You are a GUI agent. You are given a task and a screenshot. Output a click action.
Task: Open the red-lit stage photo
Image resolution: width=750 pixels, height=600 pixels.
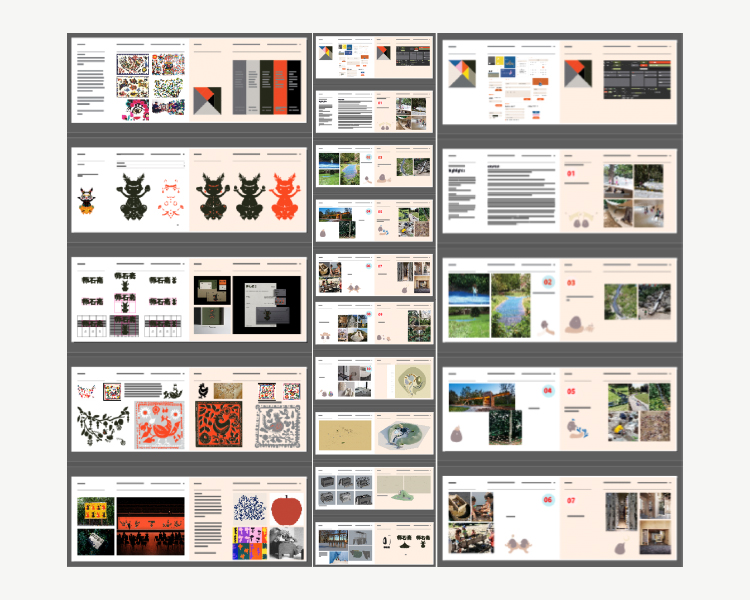tap(150, 526)
